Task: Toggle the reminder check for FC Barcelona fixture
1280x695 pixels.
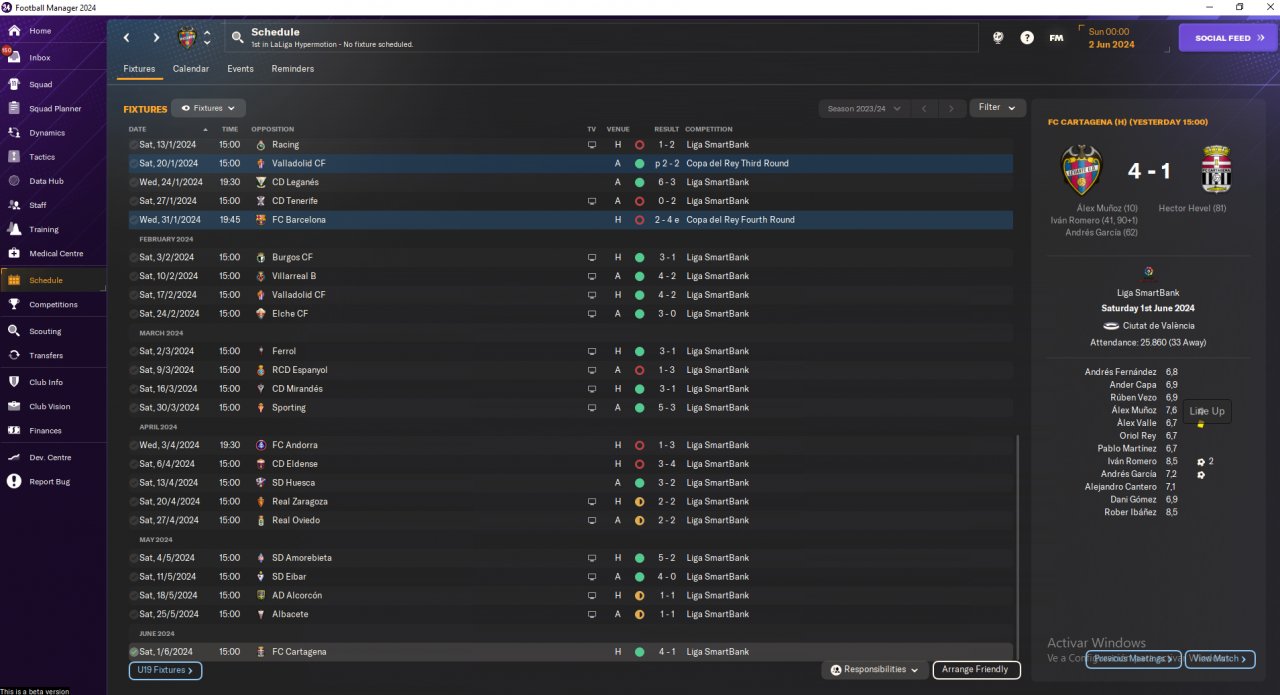Action: (134, 220)
